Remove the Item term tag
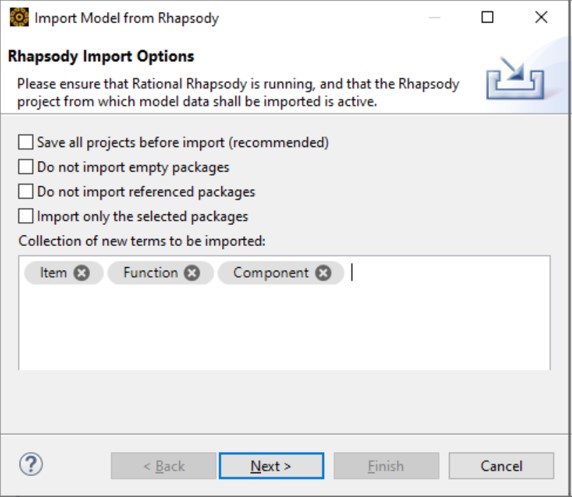Viewport: 572px width, 497px height. 81,273
